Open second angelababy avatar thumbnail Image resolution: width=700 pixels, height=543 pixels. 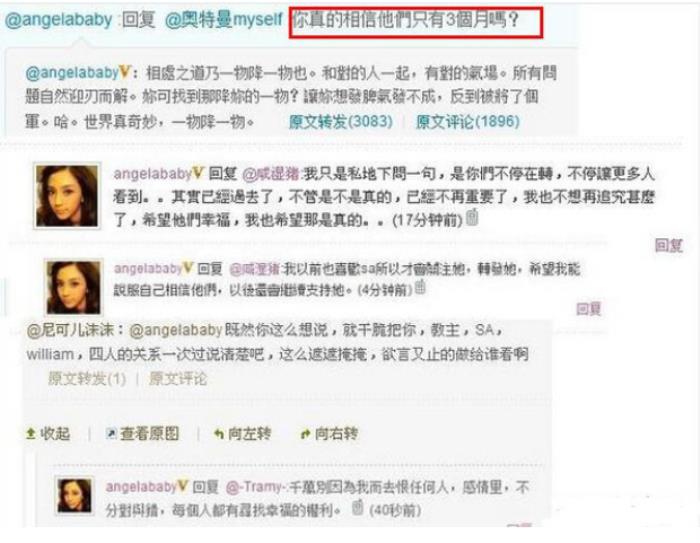pyautogui.click(x=74, y=287)
